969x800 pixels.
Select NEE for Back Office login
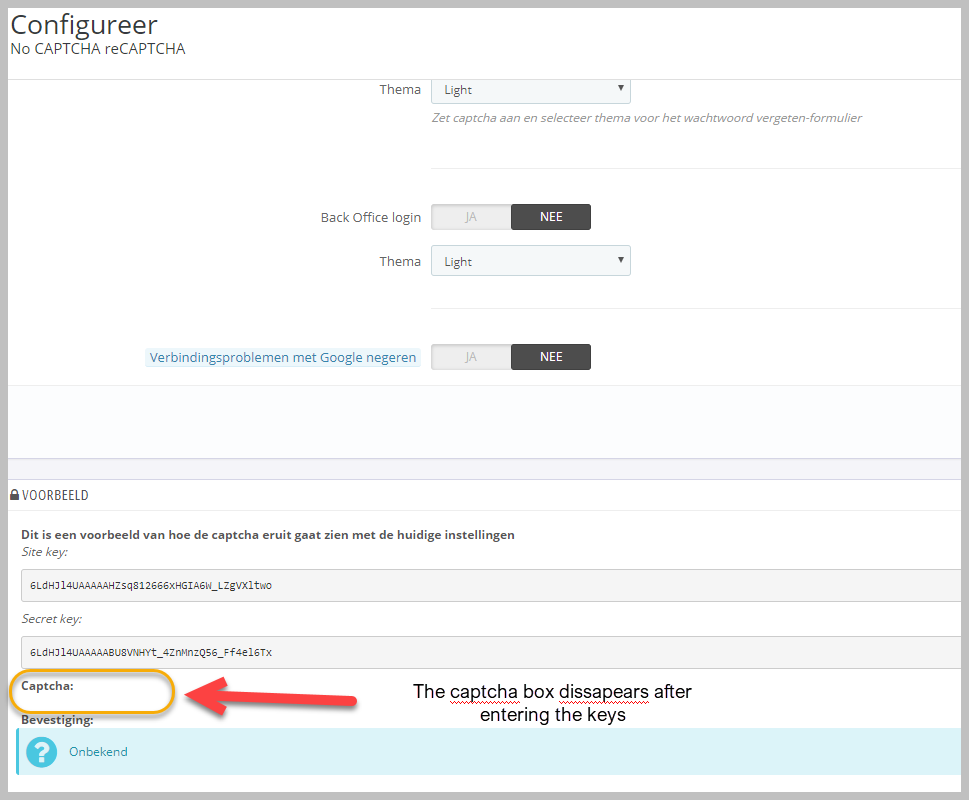(550, 217)
